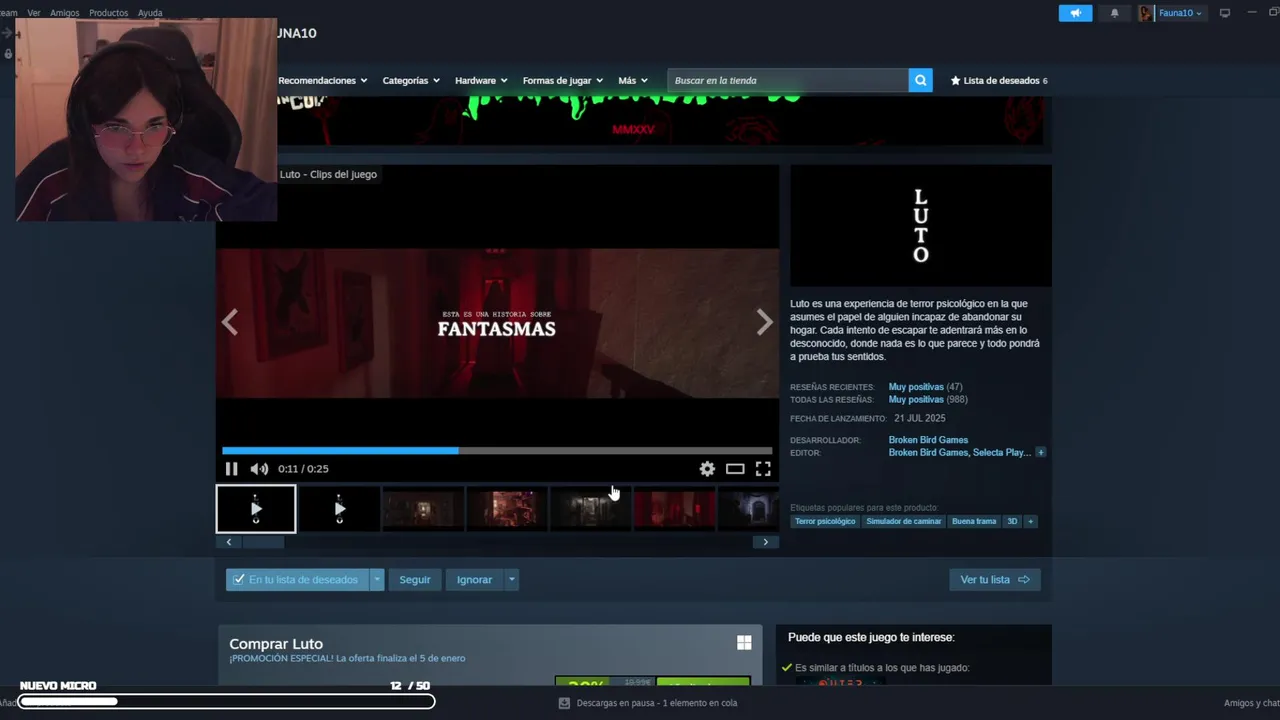1280x720 pixels.
Task: Open Más dropdown menu
Action: coord(633,80)
